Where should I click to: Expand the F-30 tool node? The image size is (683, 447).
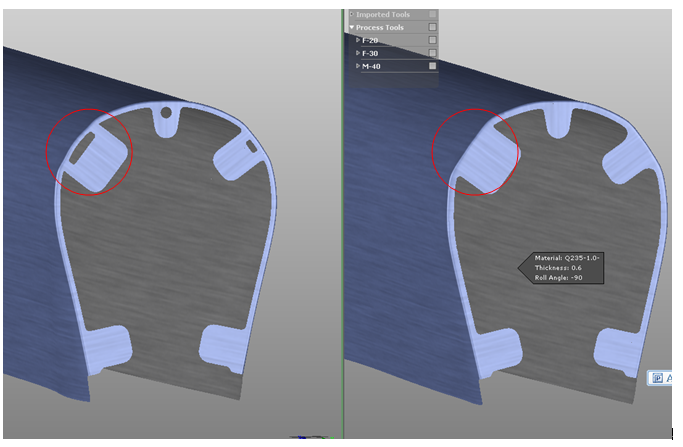[x=358, y=53]
